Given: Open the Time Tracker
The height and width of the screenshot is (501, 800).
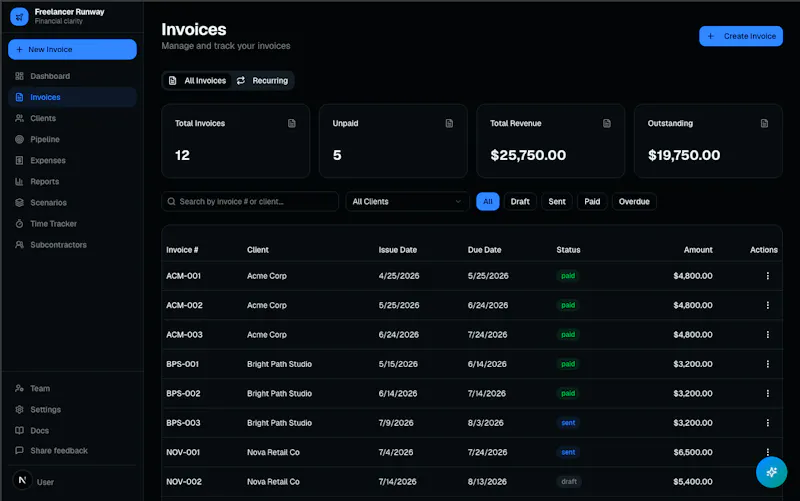Looking at the screenshot, I should [x=72, y=223].
